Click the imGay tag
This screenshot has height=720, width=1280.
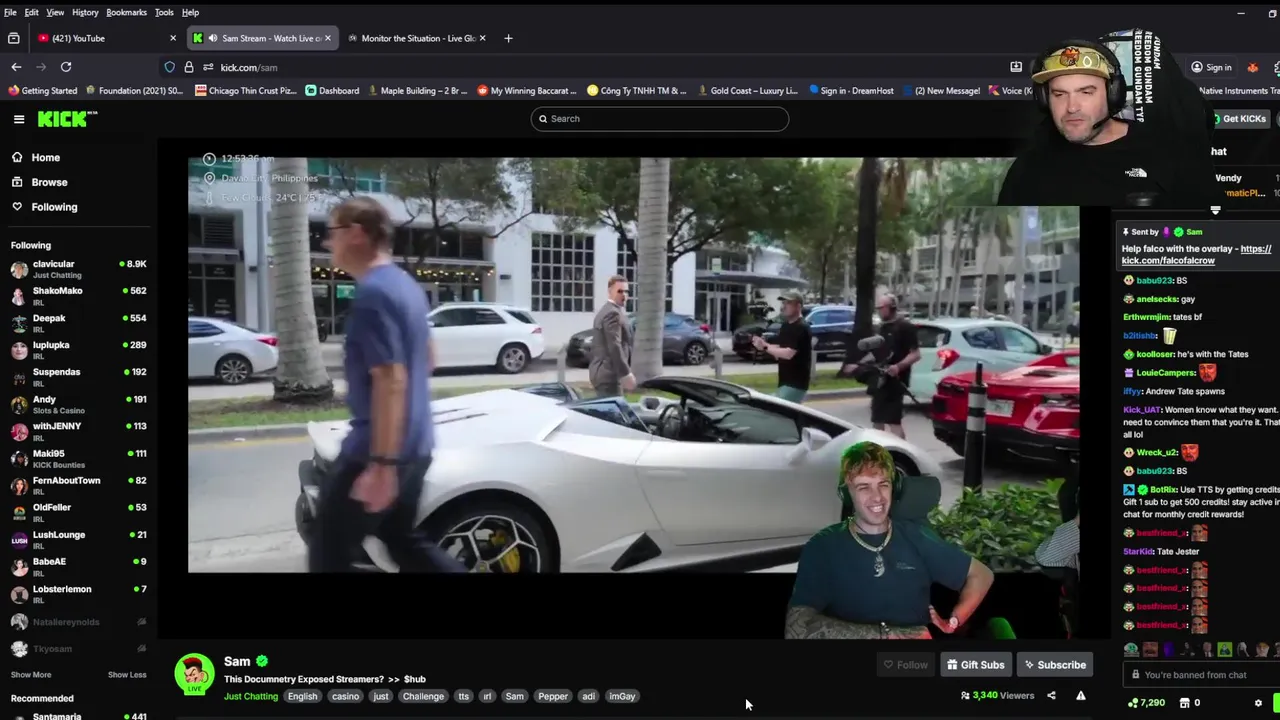(622, 696)
